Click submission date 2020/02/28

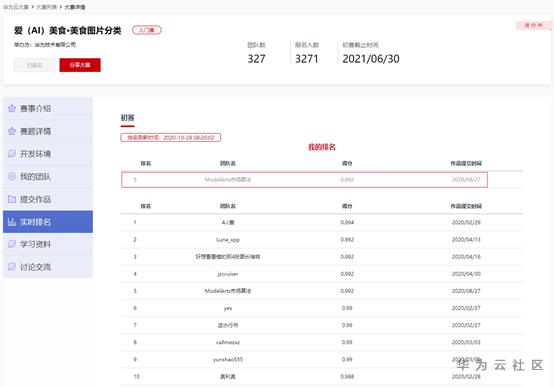466,377
